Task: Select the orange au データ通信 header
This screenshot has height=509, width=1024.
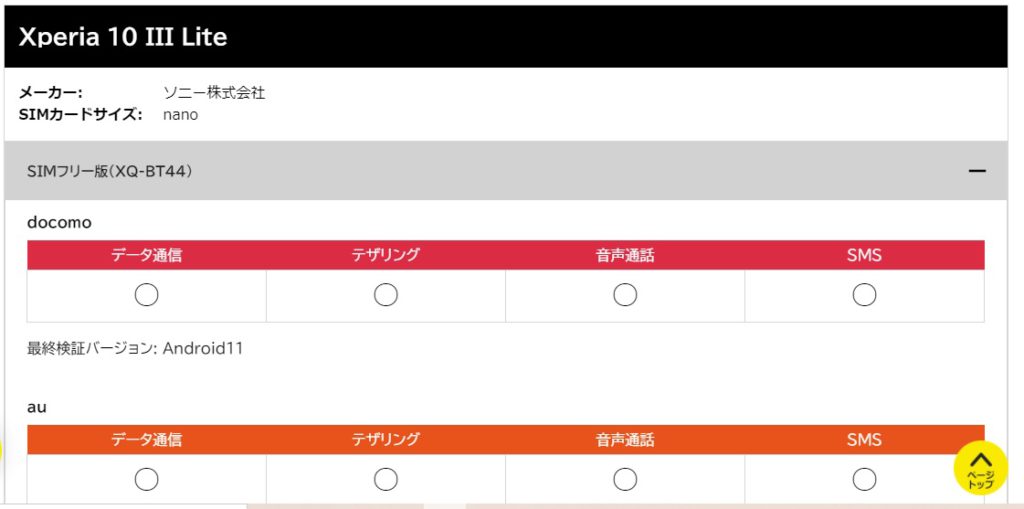Action: click(x=146, y=440)
